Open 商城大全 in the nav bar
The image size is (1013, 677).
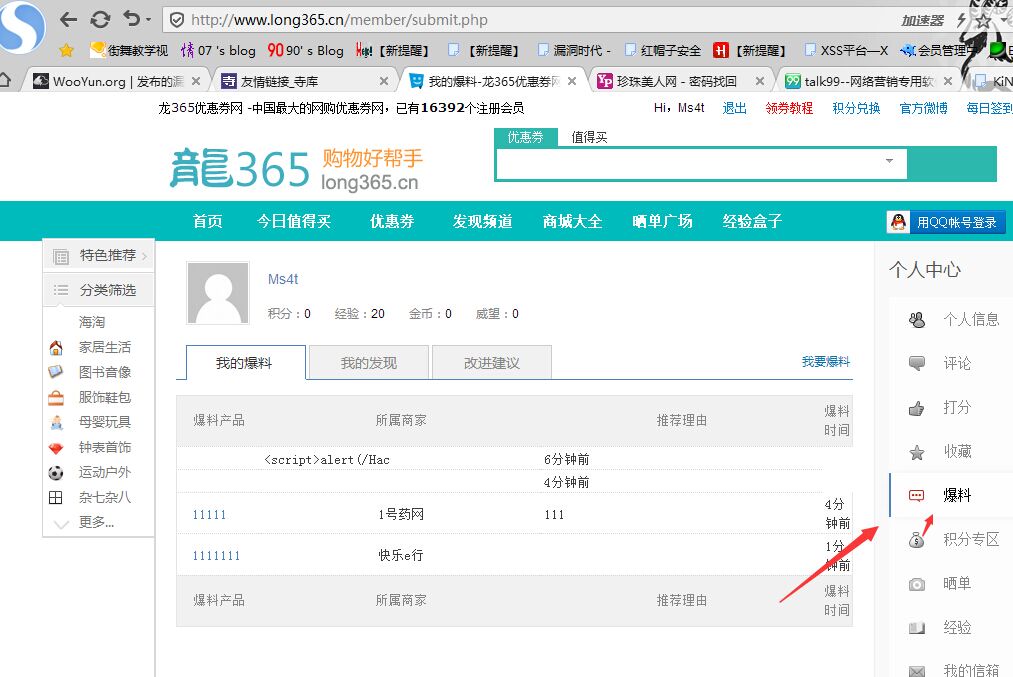click(x=572, y=222)
